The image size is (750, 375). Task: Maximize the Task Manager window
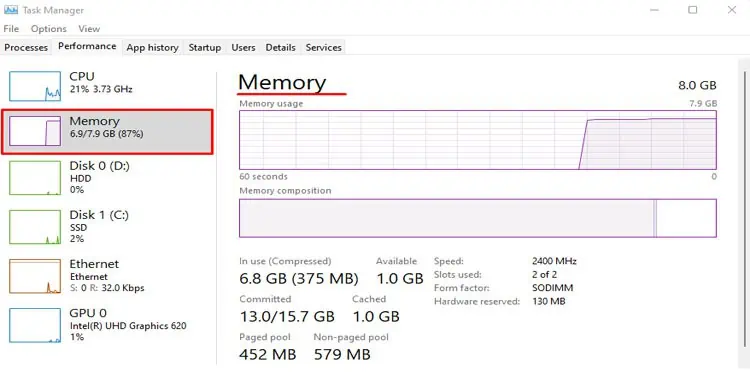point(692,10)
